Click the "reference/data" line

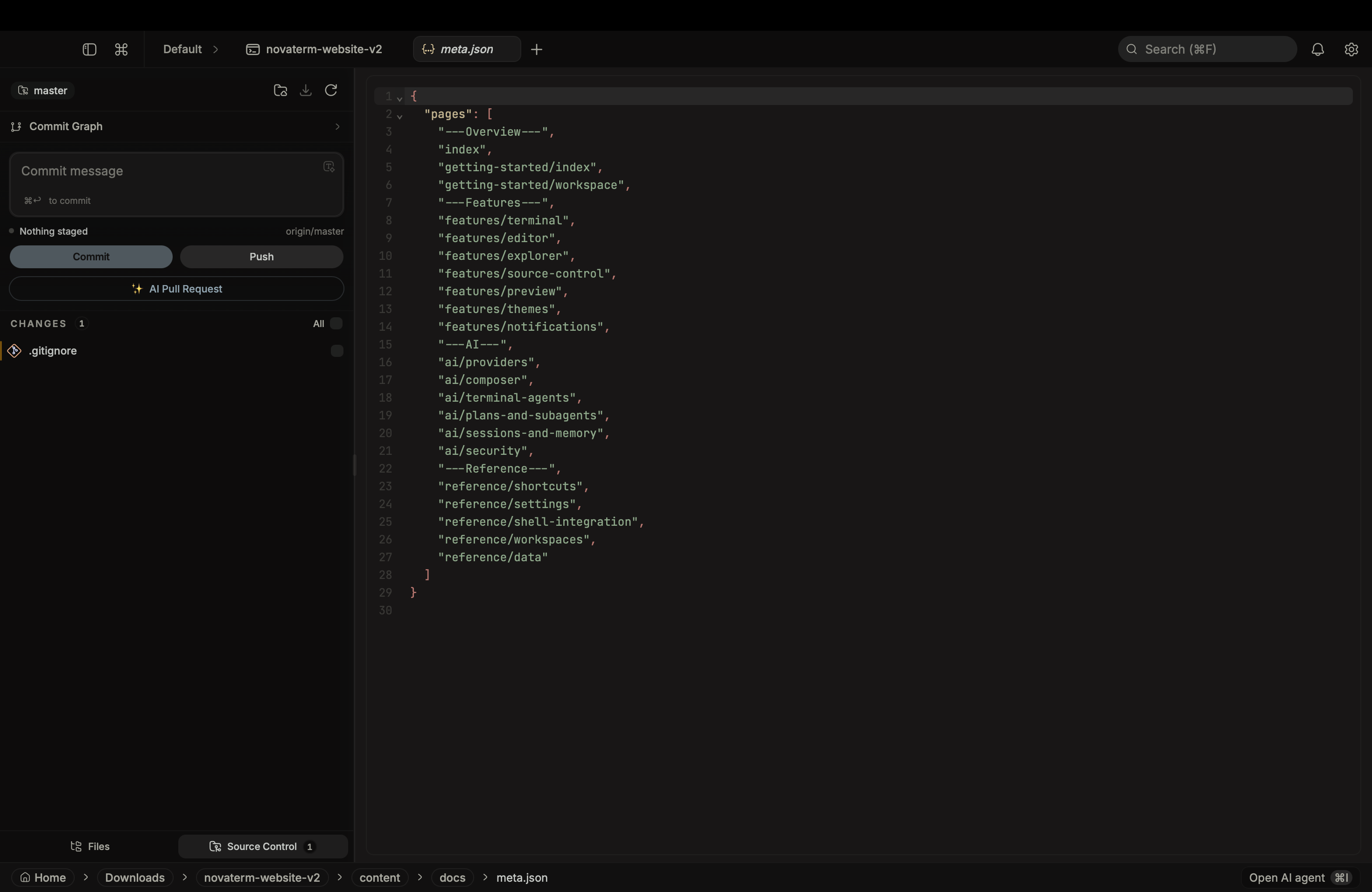493,558
